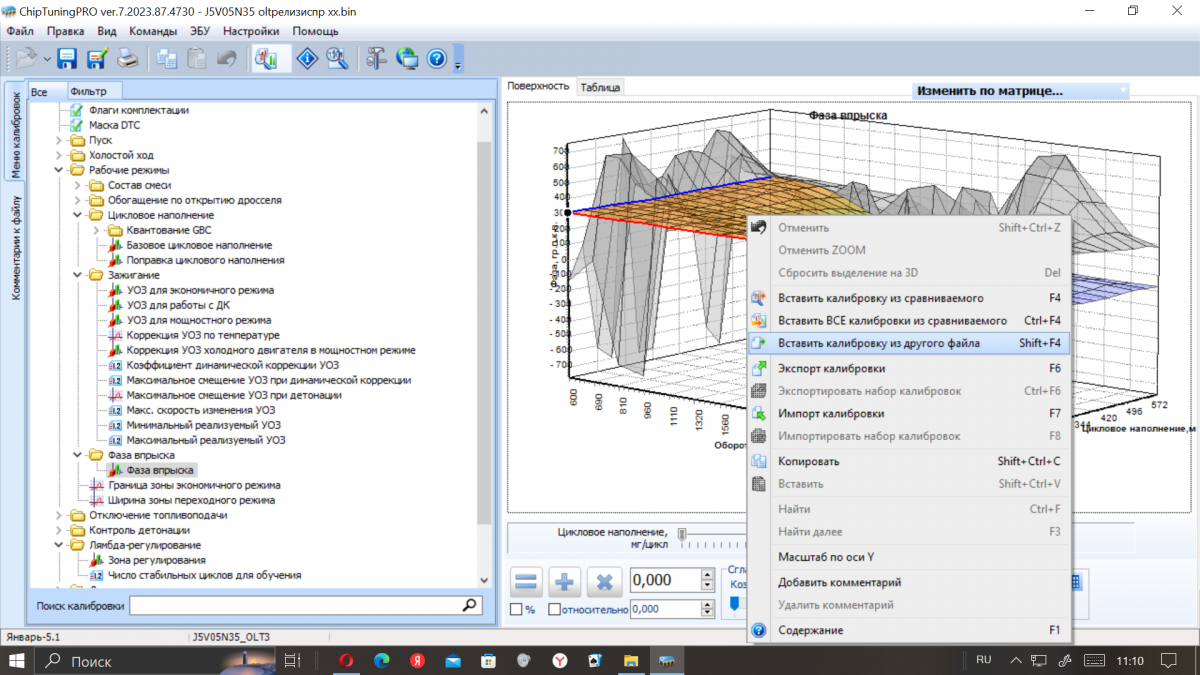Viewport: 1200px width, 675px height.
Task: Click the Print toolbar icon
Action: (x=128, y=58)
